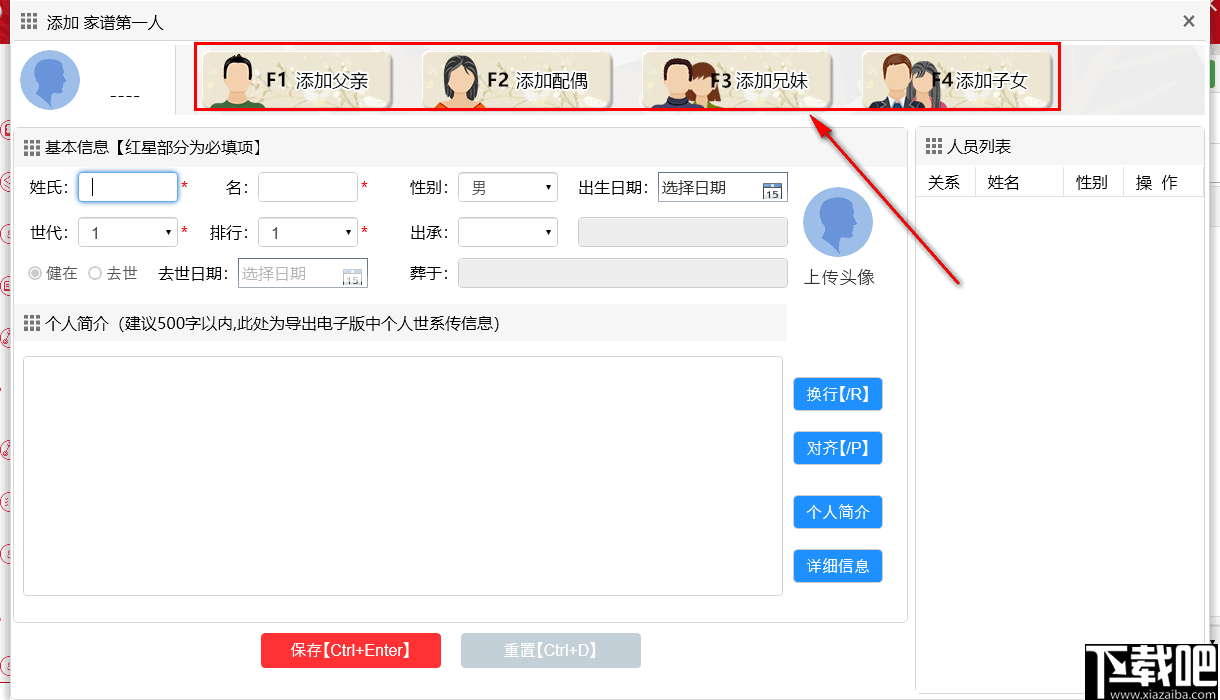Open the 排行 birth order dropdown
Viewport: 1220px width, 700px height.
(x=308, y=232)
